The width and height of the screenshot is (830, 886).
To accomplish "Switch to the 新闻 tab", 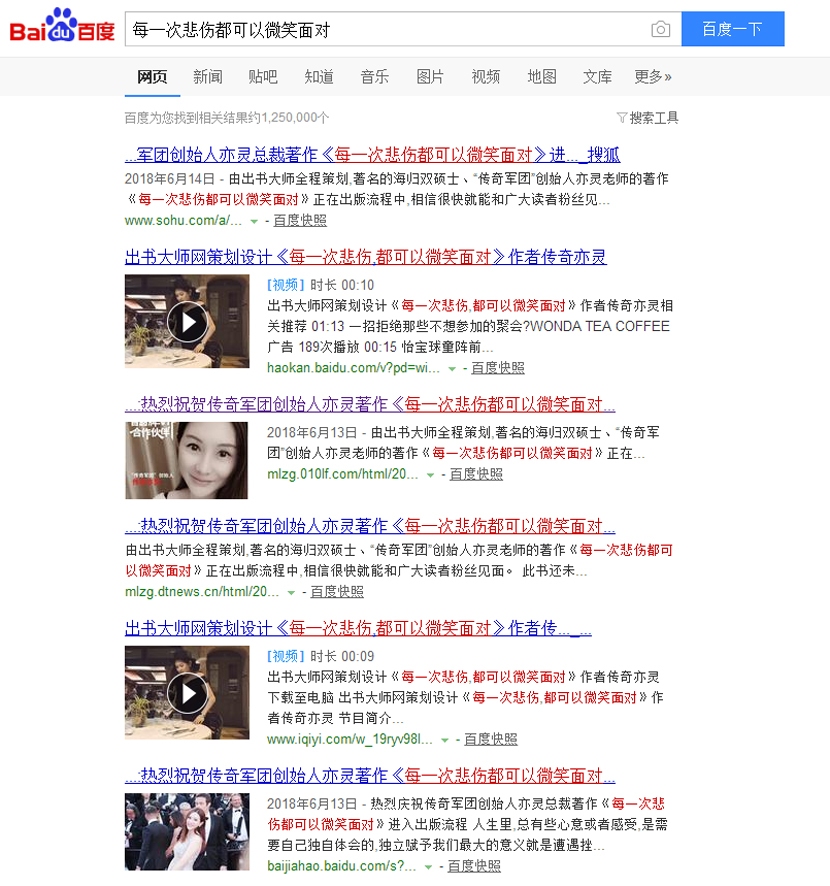I will tap(208, 77).
